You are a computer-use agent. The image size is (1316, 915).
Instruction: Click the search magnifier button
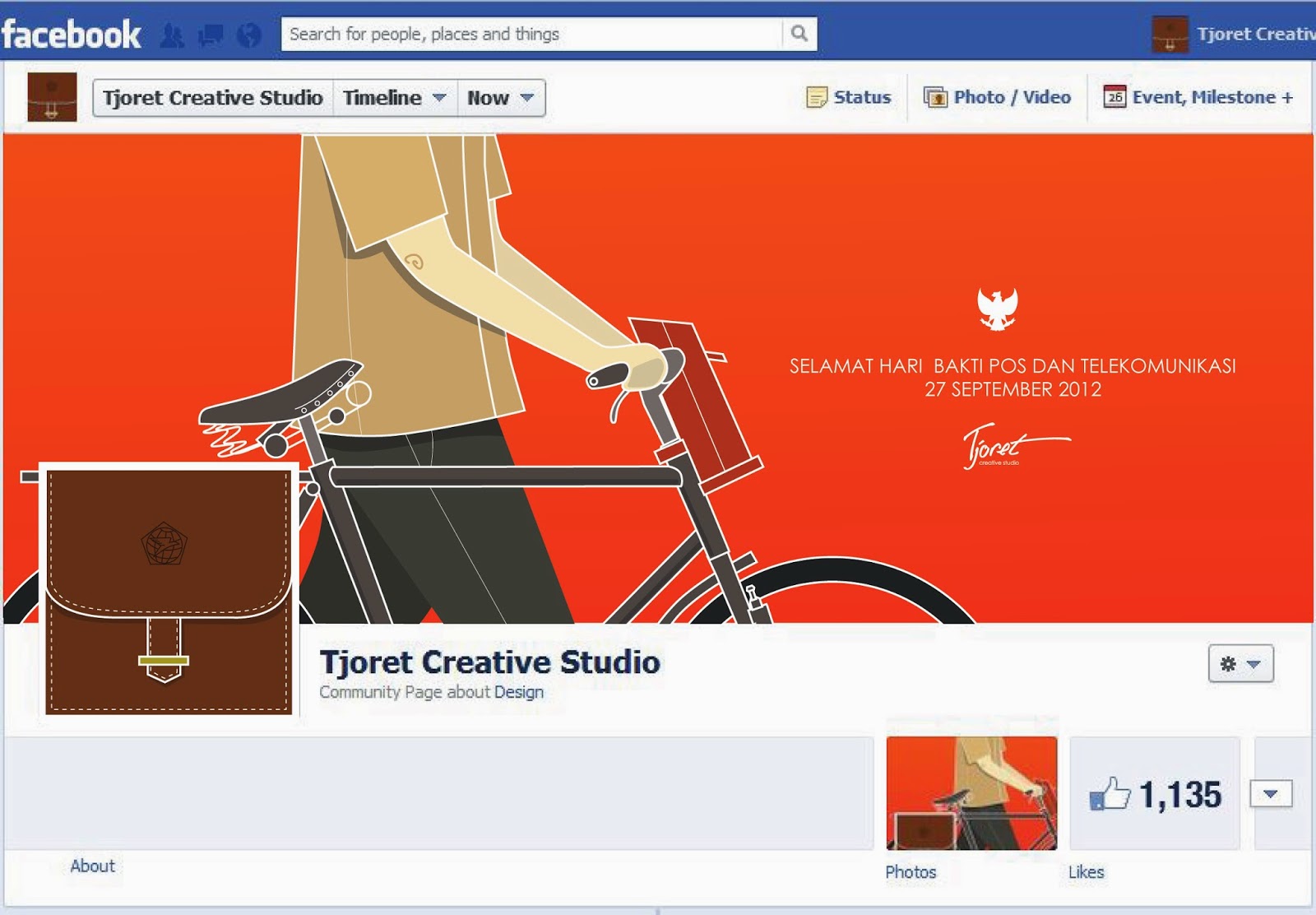pos(799,34)
